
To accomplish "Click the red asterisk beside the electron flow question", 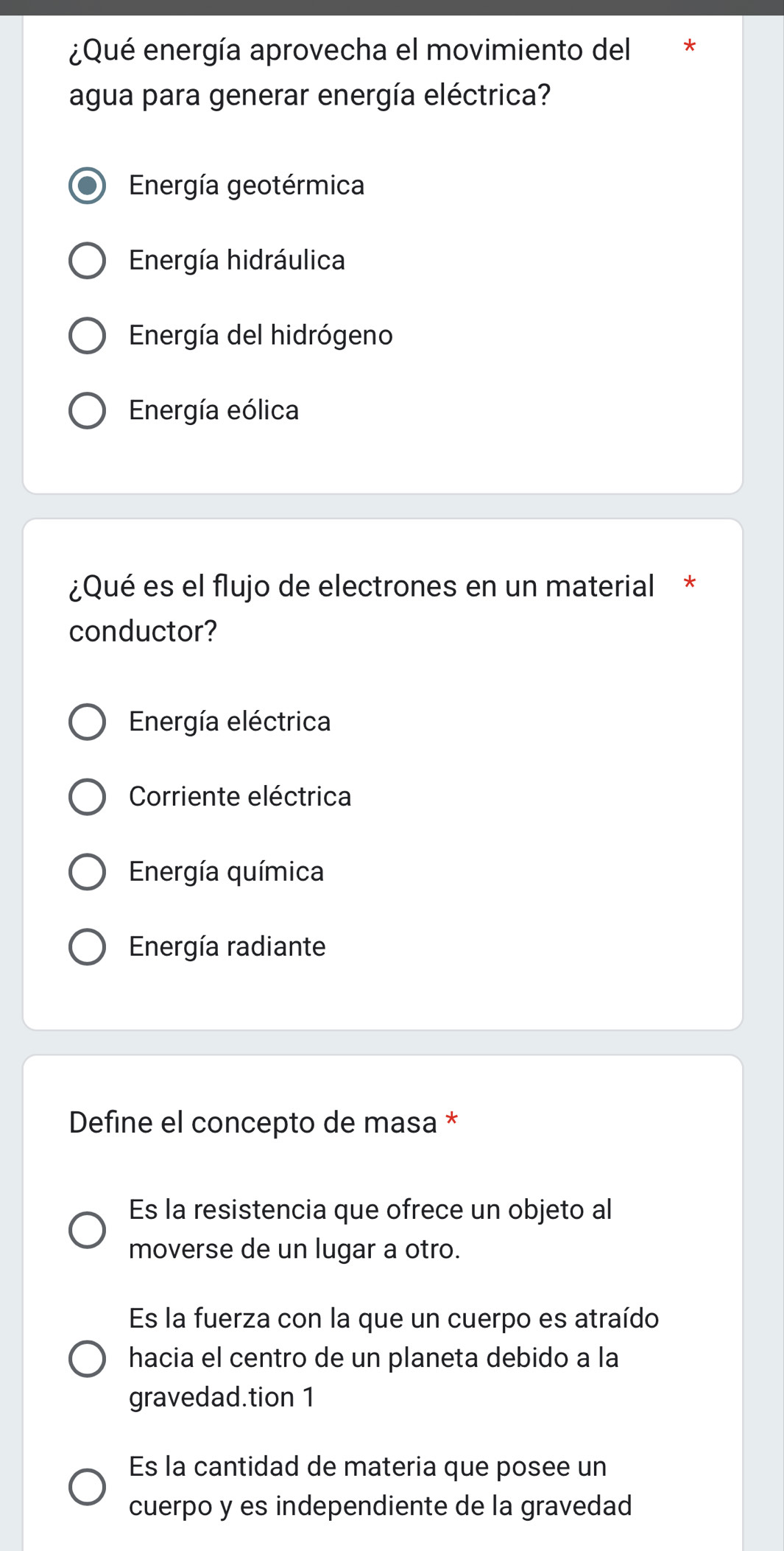I will (689, 585).
